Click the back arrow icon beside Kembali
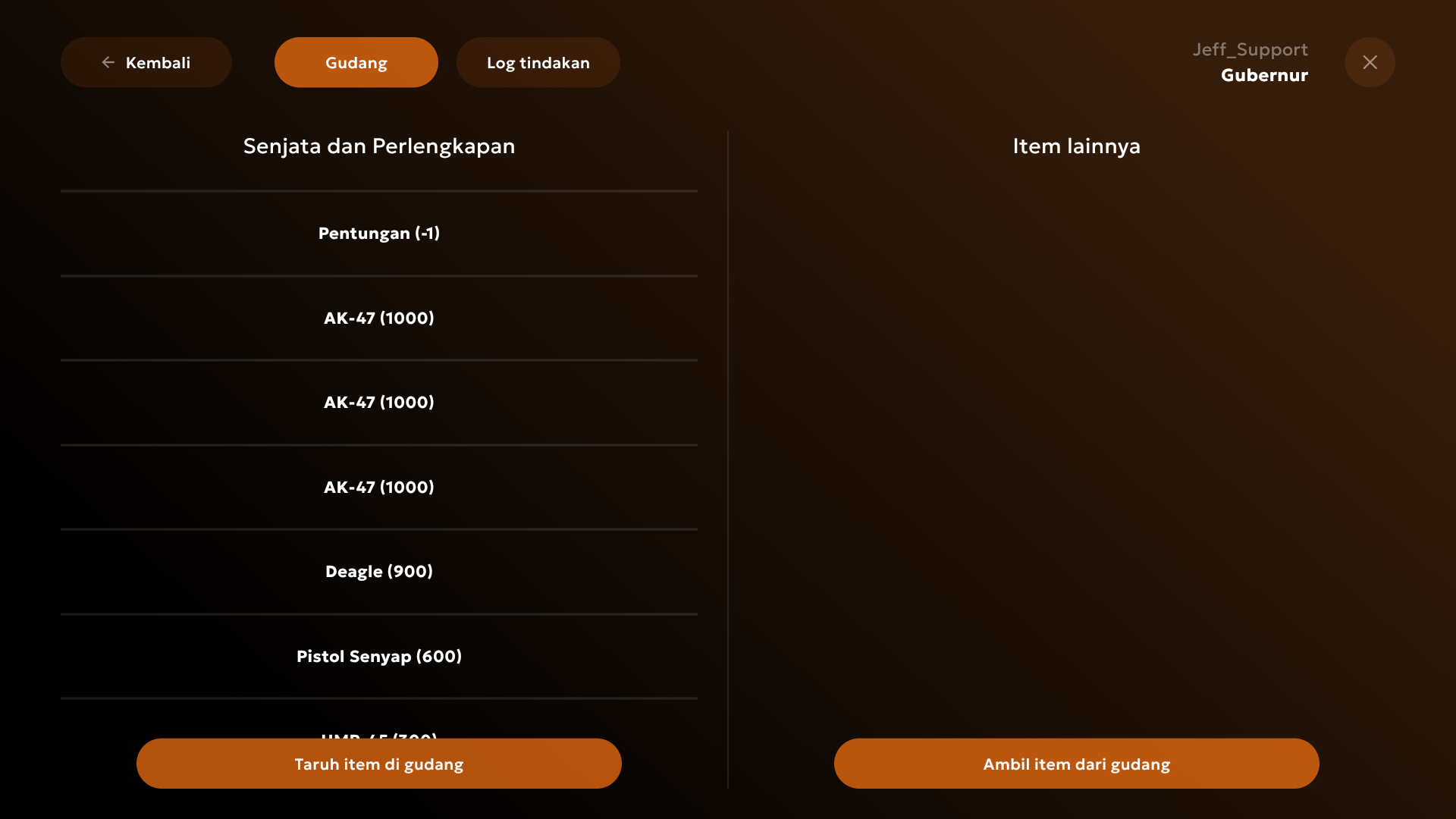1456x819 pixels. pos(108,62)
